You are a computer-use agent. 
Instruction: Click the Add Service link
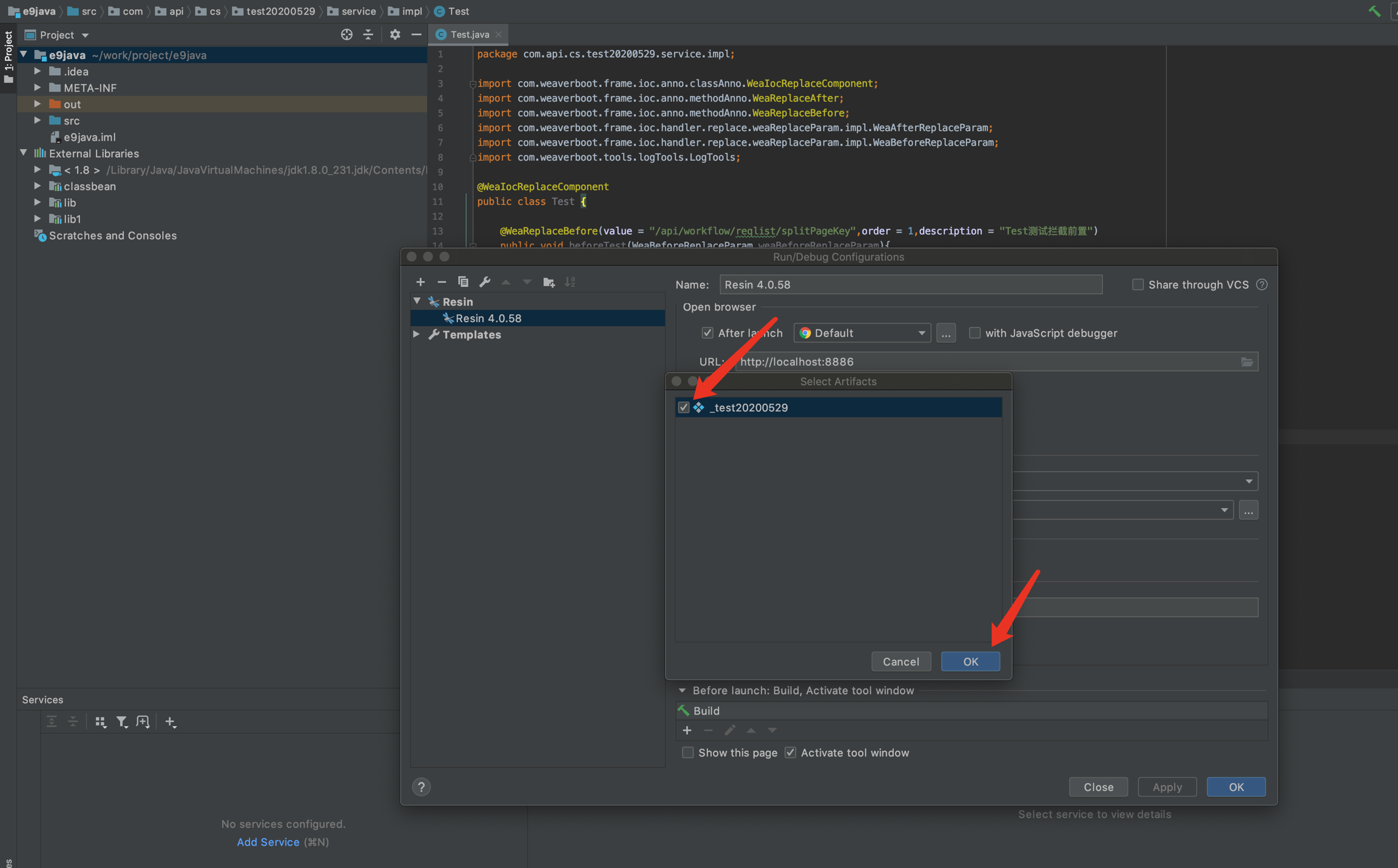[x=268, y=842]
